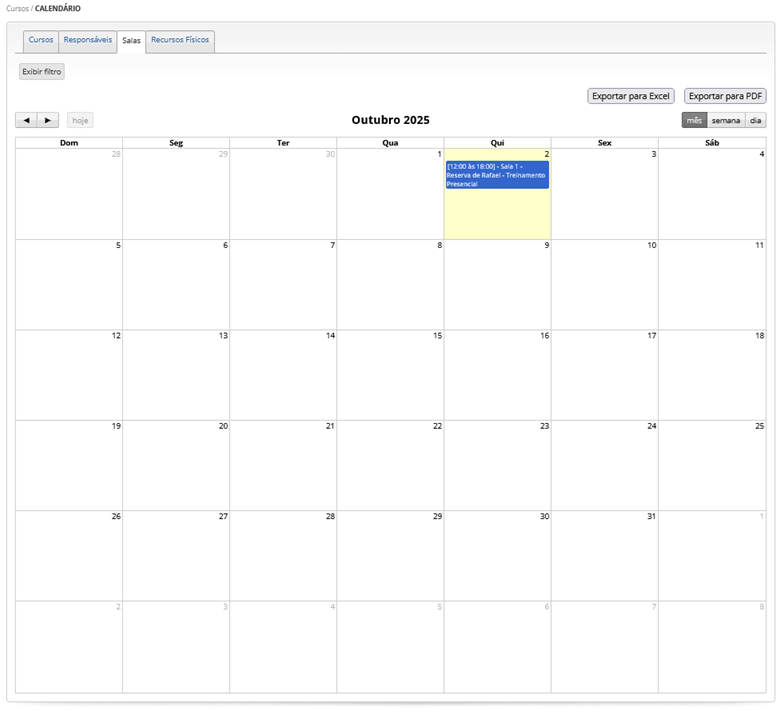This screenshot has height=711, width=783.
Task: Click Exportar para Excel button
Action: coord(630,96)
